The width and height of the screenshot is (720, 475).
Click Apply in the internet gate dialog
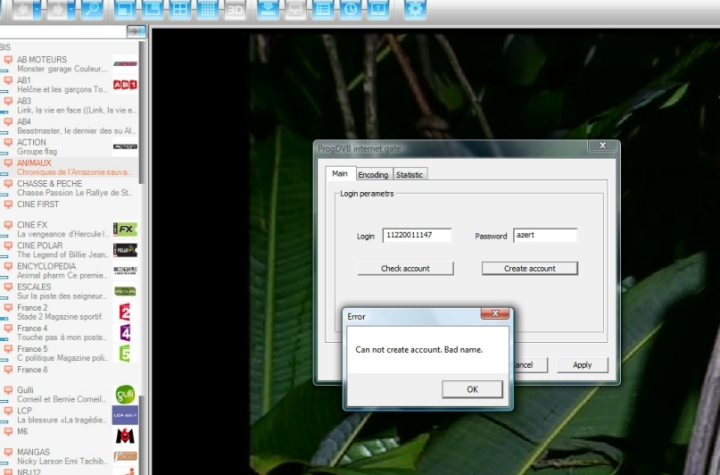(582, 365)
